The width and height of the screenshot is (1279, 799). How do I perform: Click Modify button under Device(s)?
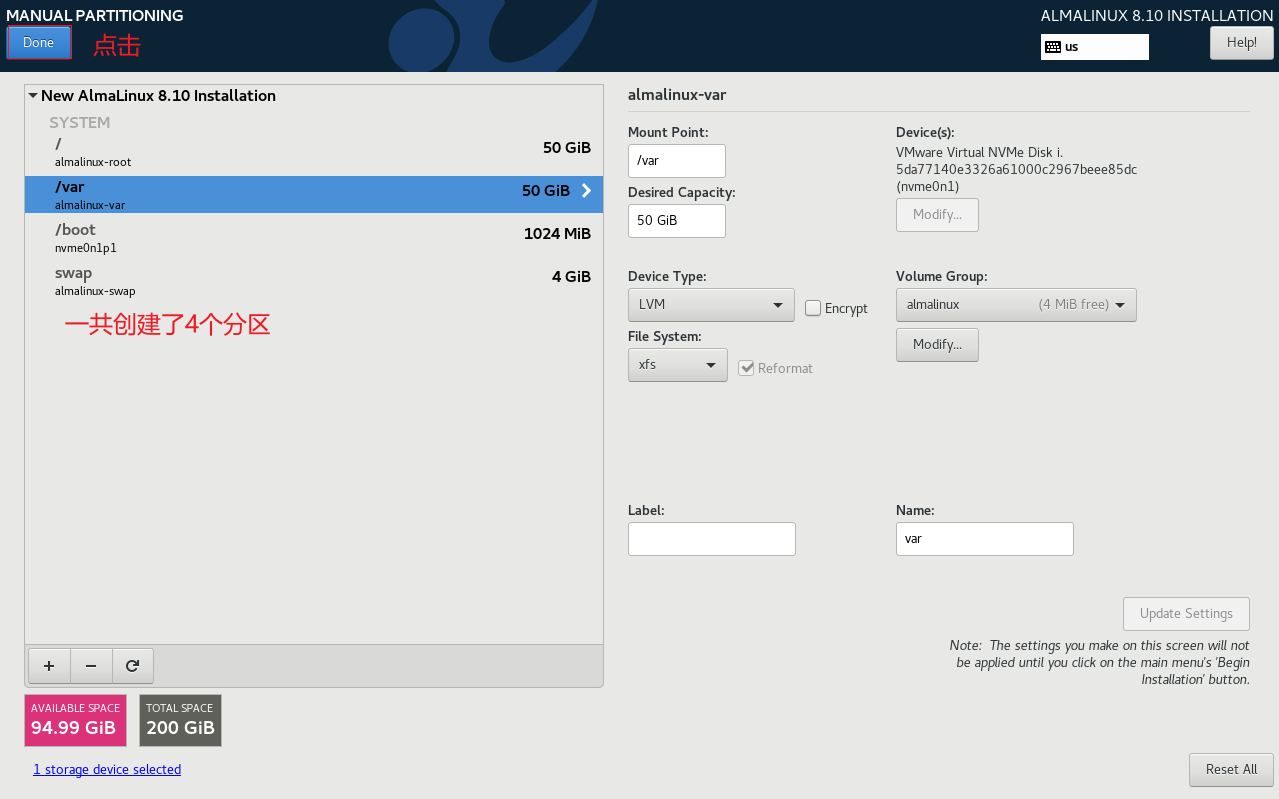point(937,215)
